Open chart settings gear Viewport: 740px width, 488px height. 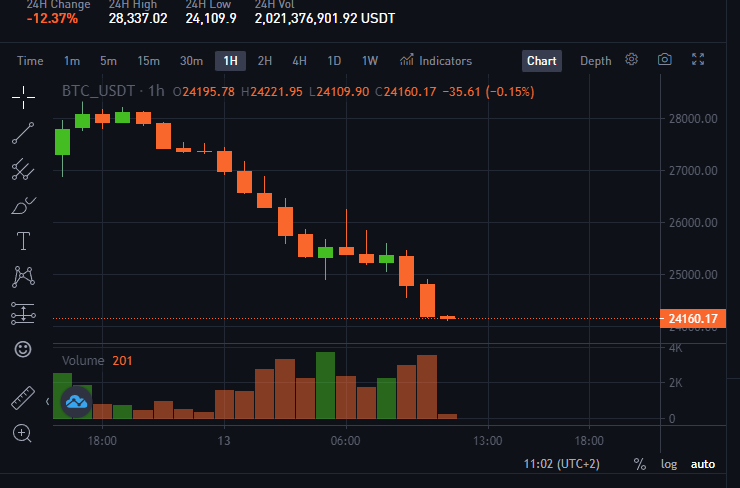[631, 59]
